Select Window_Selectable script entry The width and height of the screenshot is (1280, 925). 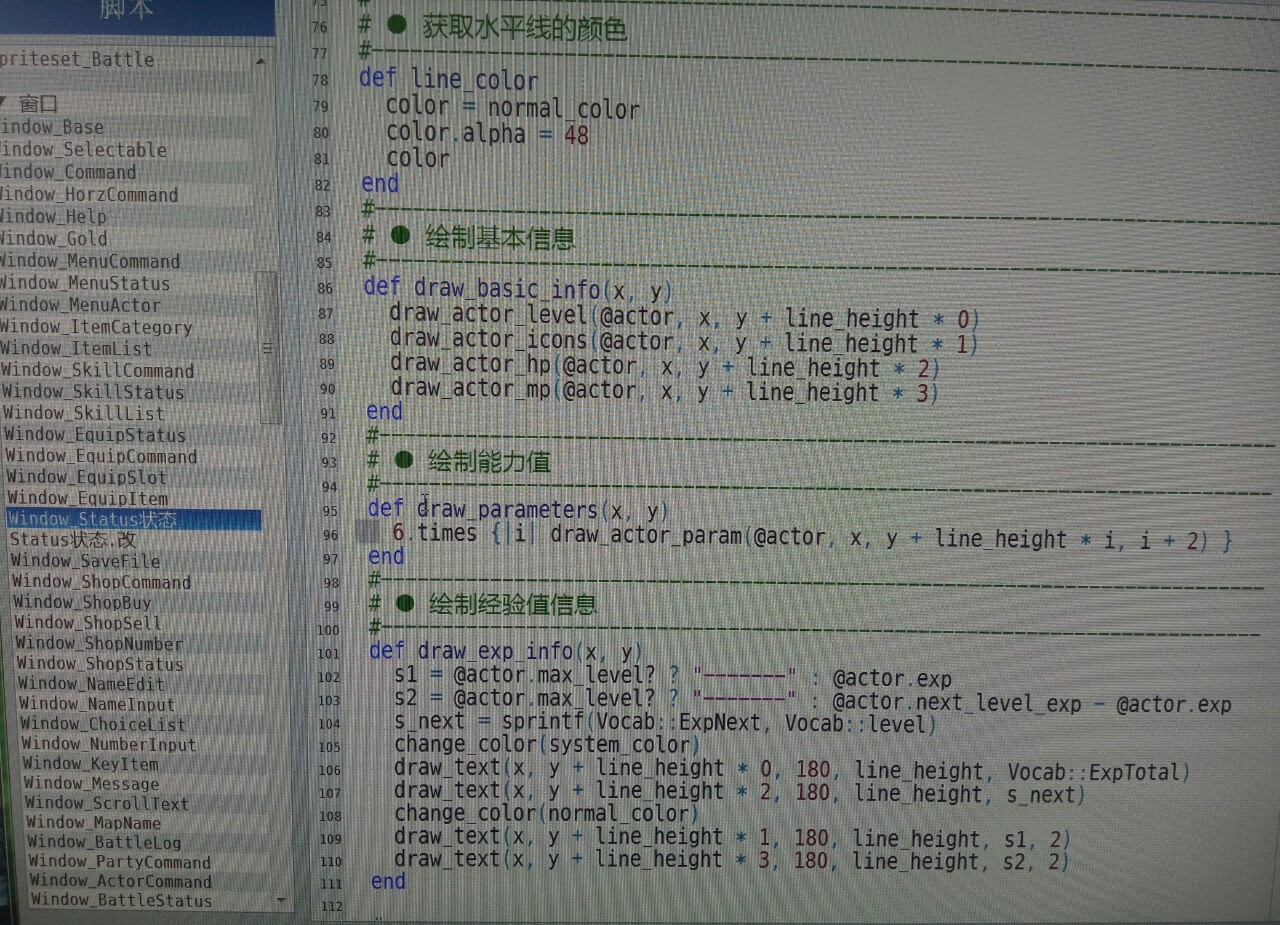[x=83, y=150]
